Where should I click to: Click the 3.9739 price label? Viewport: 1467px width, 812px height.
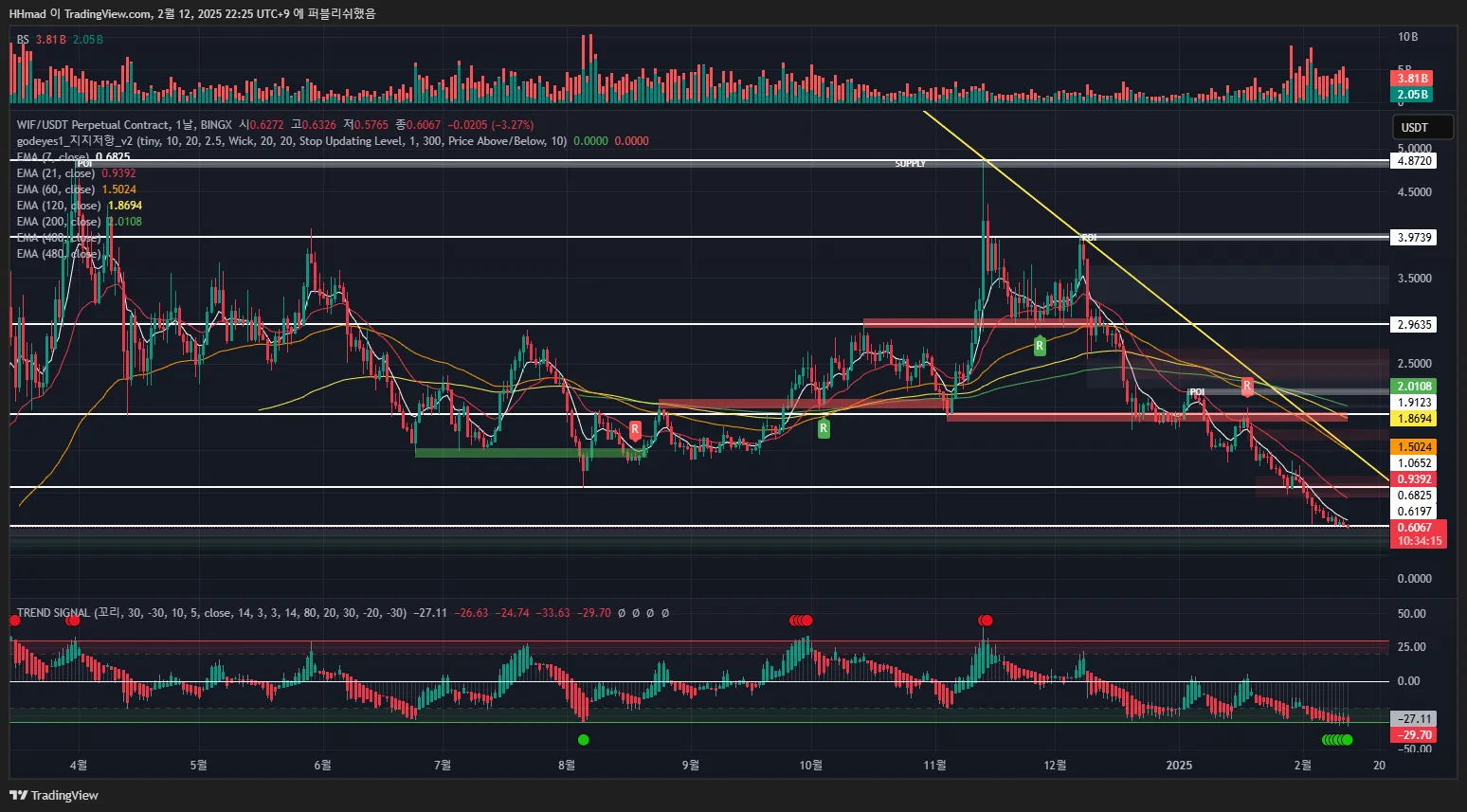1414,238
